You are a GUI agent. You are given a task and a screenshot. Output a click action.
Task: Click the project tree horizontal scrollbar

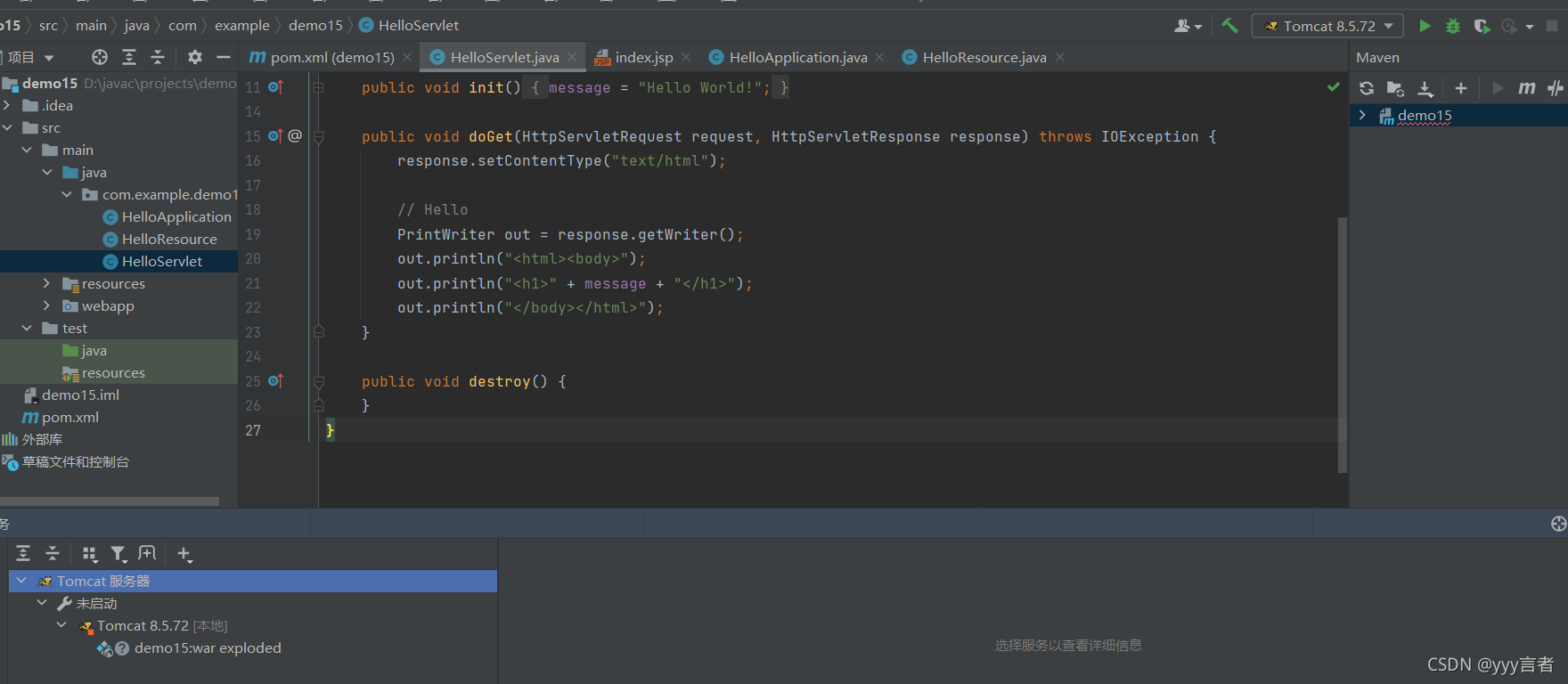[110, 501]
